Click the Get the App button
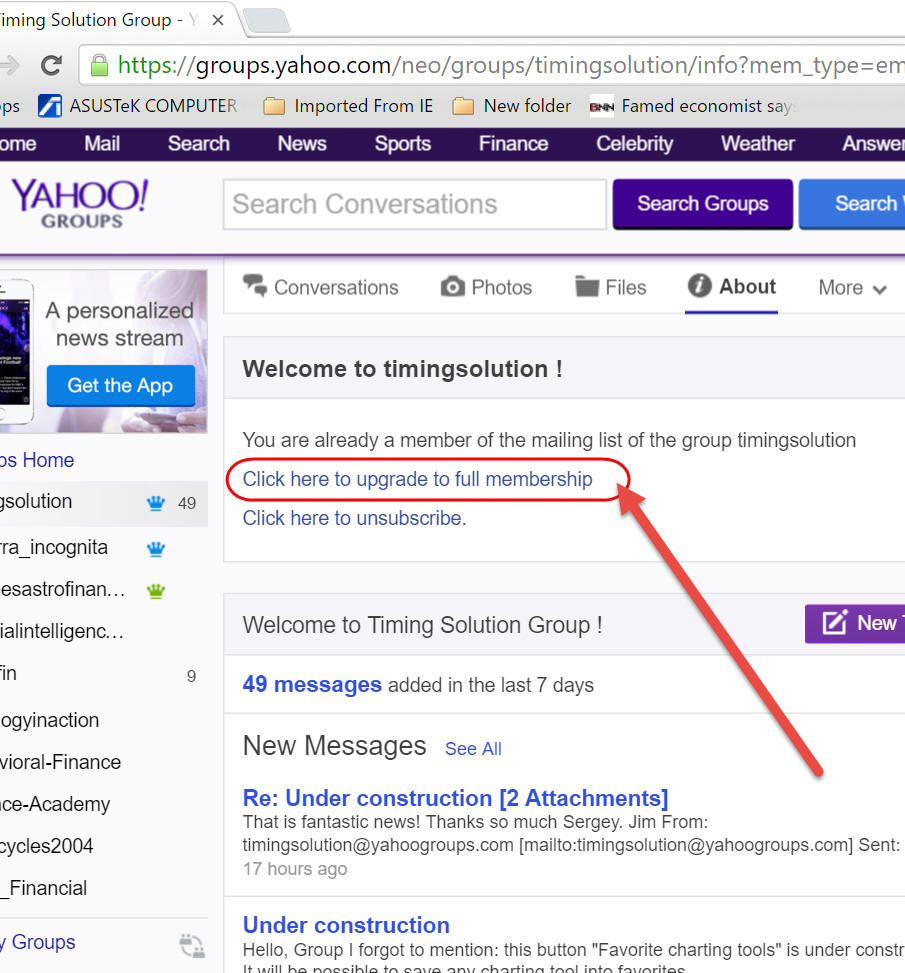 [x=120, y=386]
